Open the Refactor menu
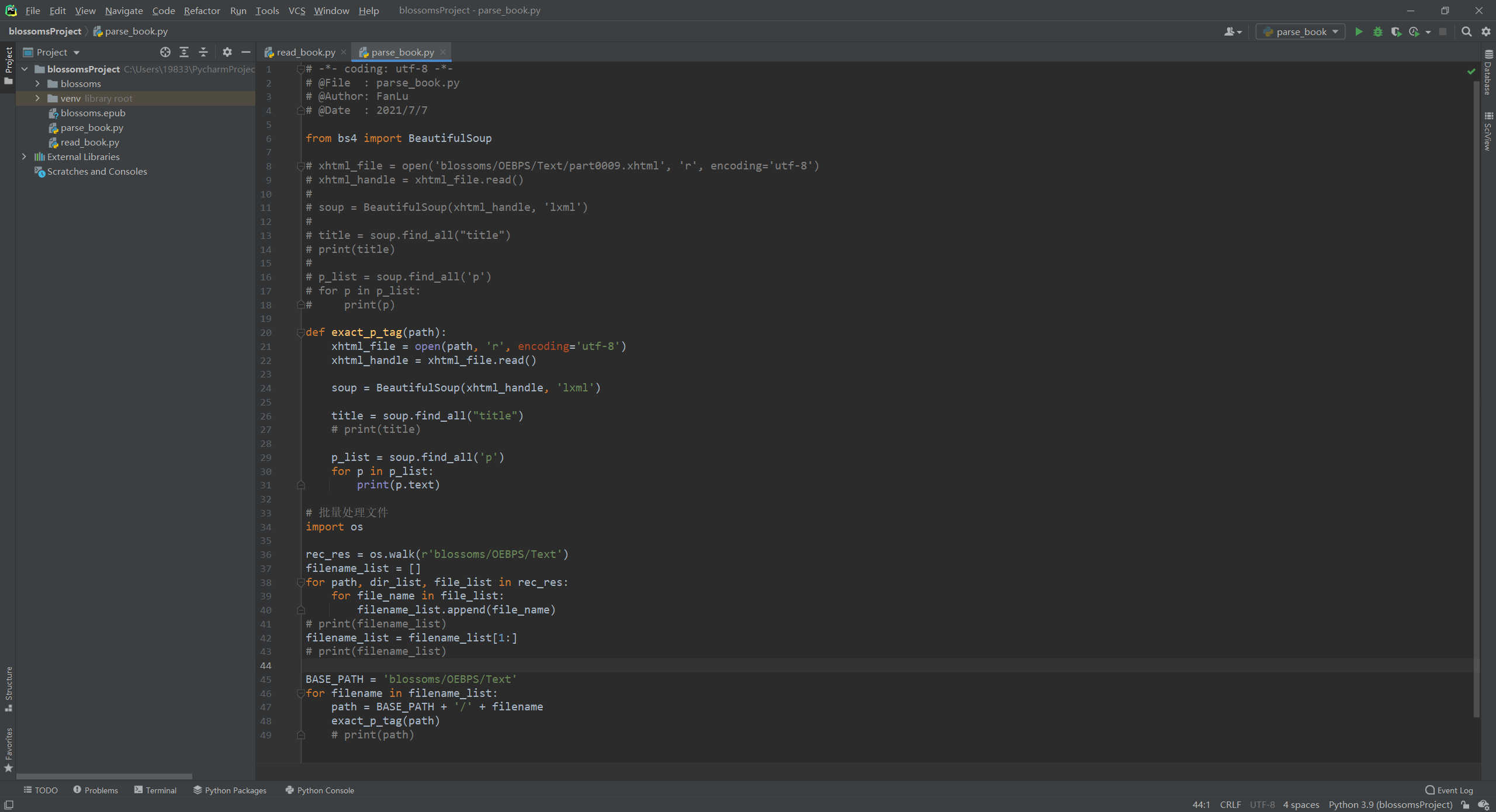The width and height of the screenshot is (1496, 812). click(x=202, y=11)
